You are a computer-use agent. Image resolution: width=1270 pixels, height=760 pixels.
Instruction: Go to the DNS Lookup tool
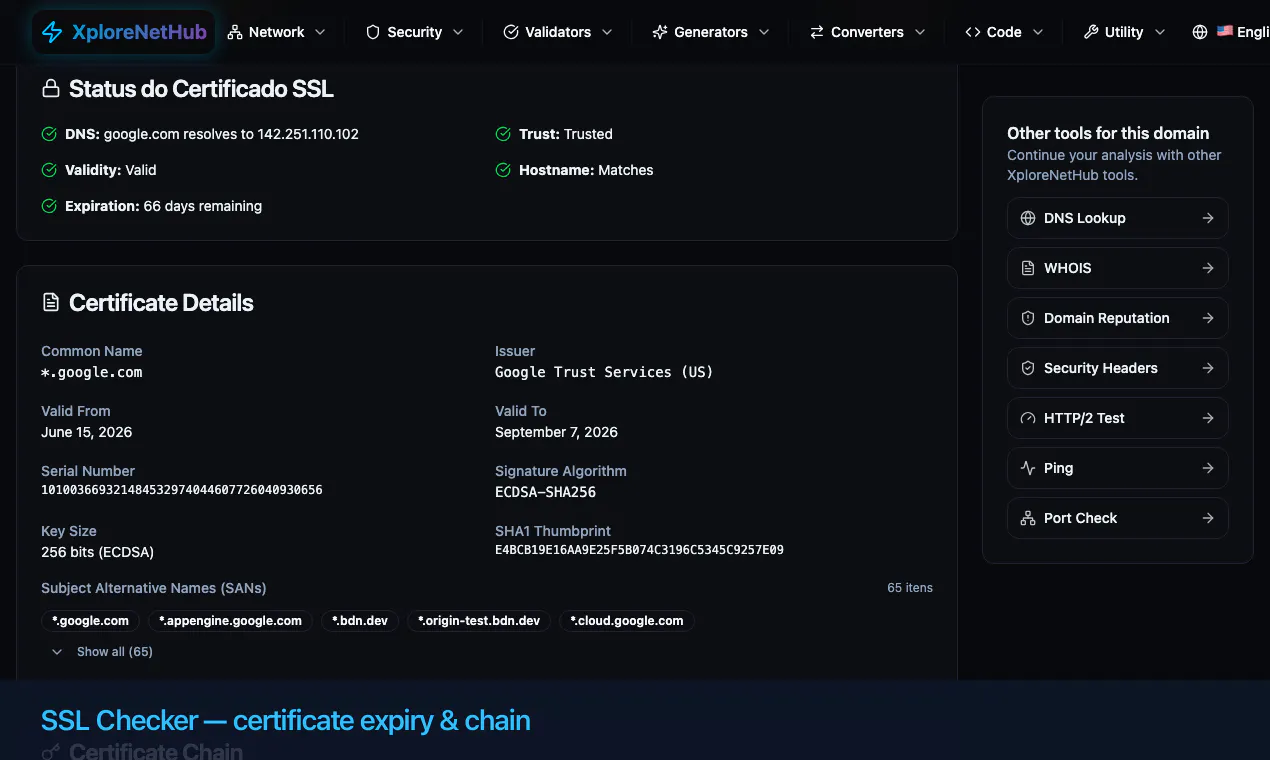(x=1118, y=218)
